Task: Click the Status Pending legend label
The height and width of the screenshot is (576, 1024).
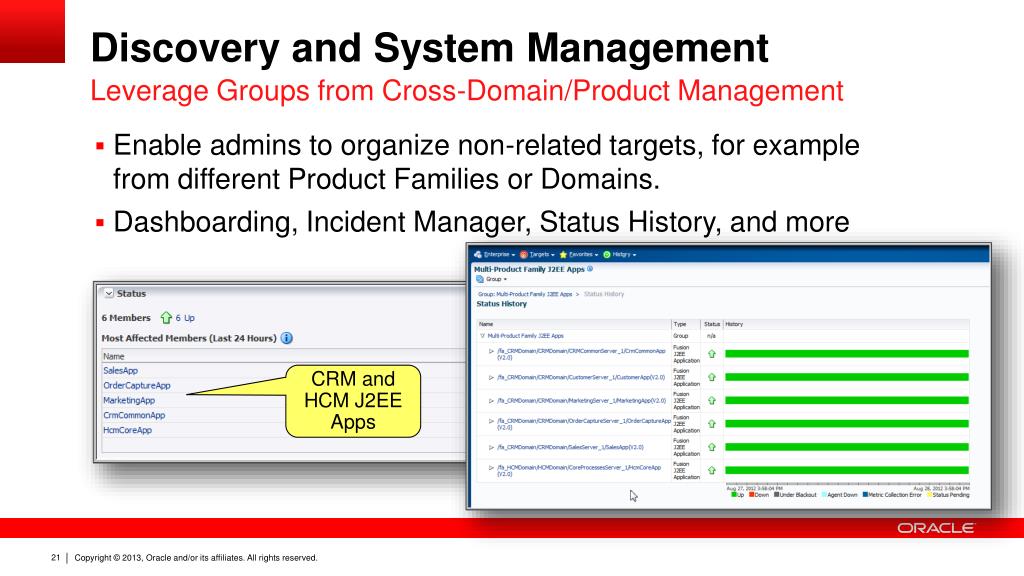Action: 951,495
